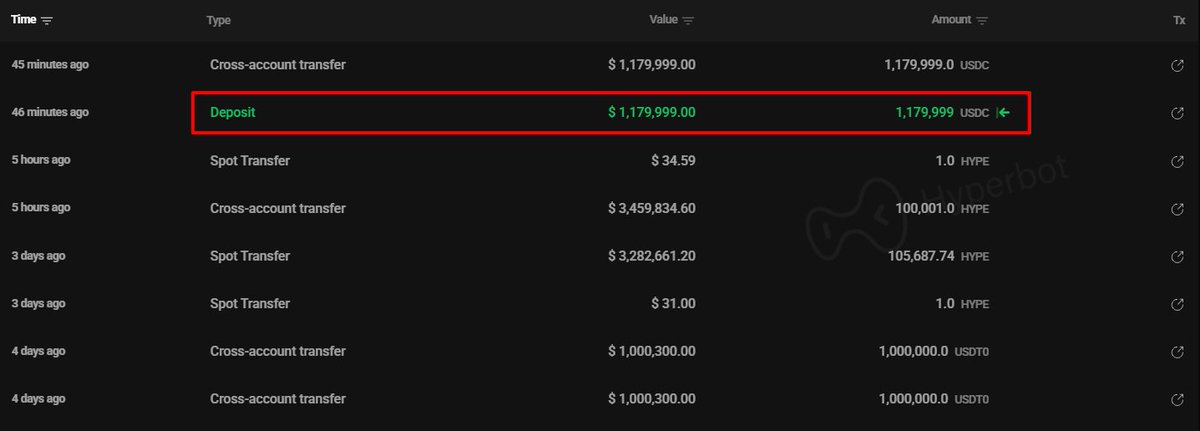Screen dimensions: 1200x431
Task: Open Tx link for first 4 days ago transfer
Action: click(1177, 352)
